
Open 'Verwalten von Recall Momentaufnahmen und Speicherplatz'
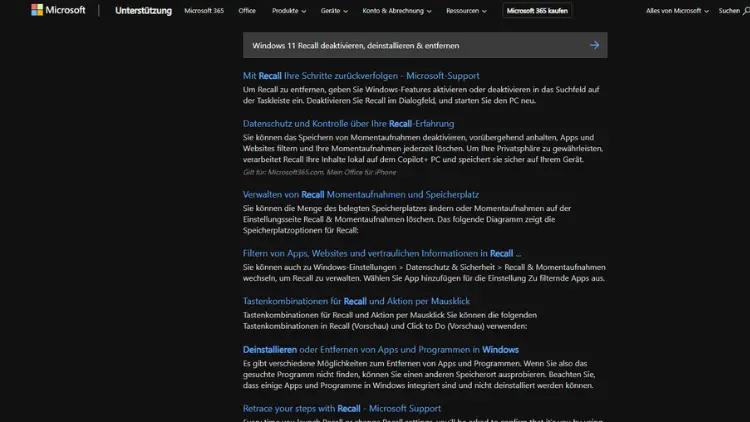tap(361, 194)
